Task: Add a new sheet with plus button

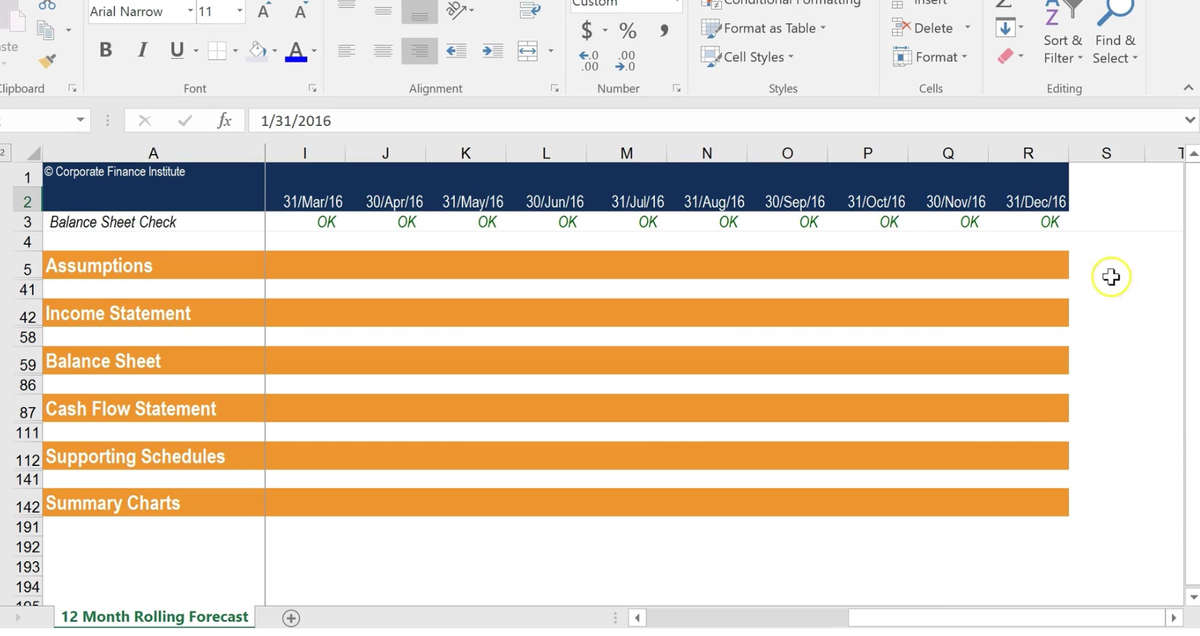Action: coord(291,618)
